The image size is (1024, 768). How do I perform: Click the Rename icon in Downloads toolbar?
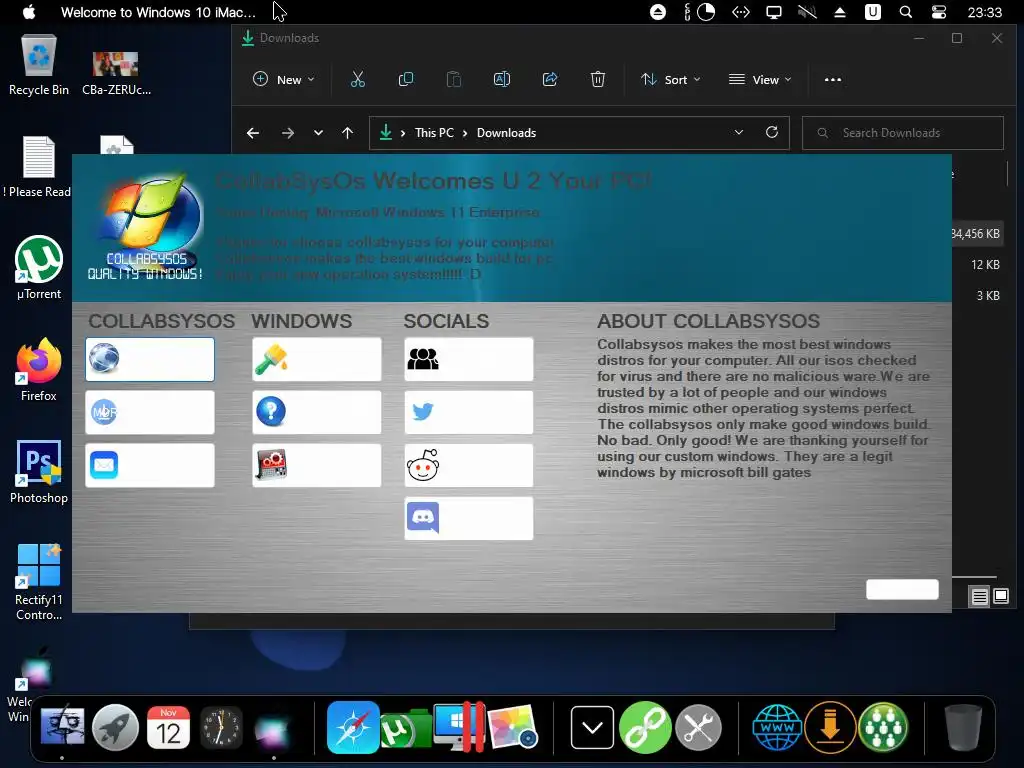click(x=502, y=80)
